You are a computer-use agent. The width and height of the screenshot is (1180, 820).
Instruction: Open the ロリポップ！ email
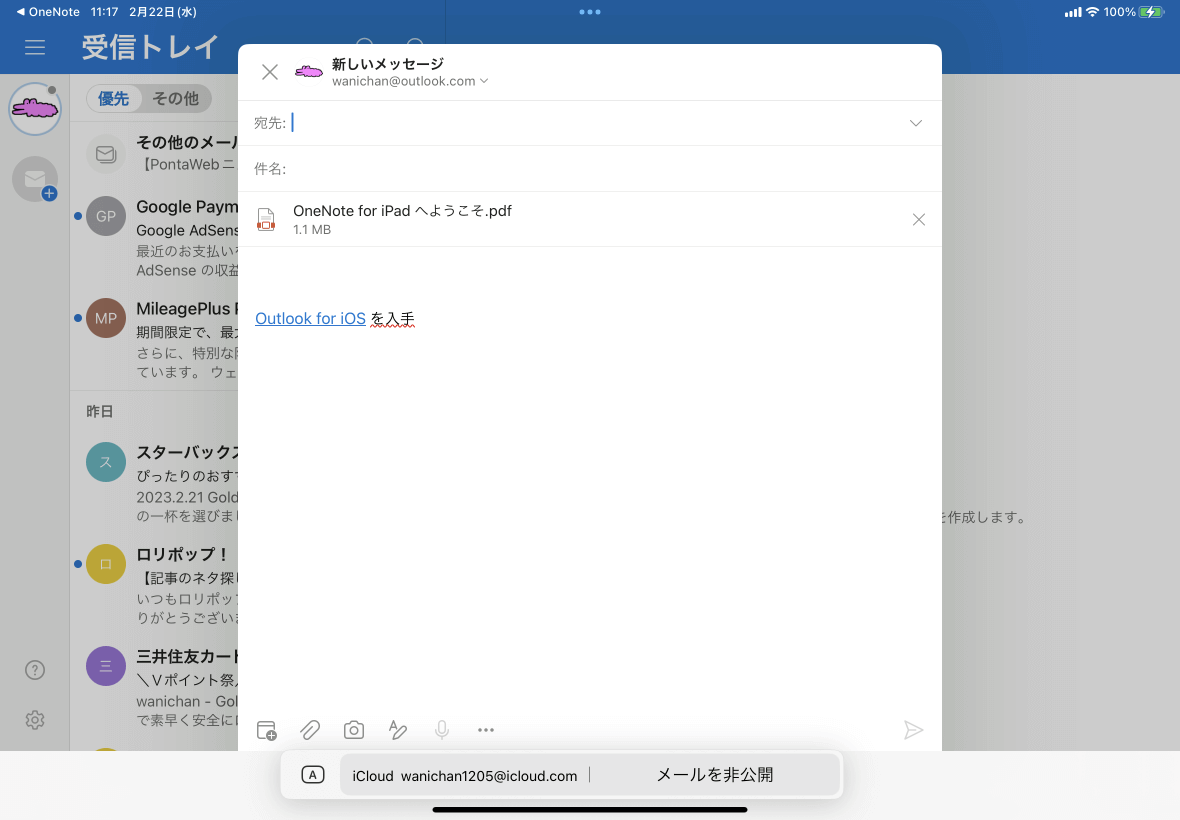tap(154, 585)
